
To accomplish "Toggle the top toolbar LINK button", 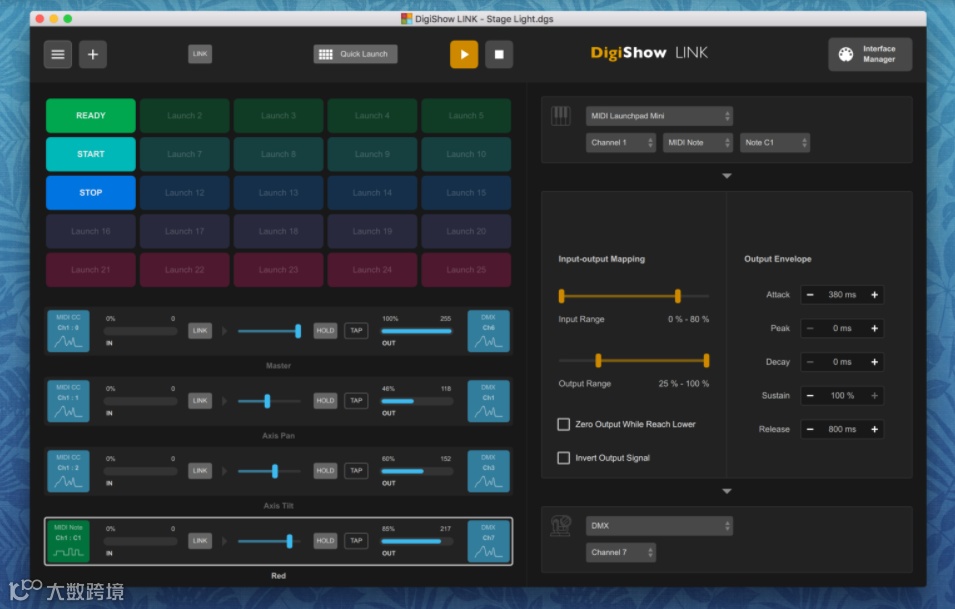I will pos(200,54).
